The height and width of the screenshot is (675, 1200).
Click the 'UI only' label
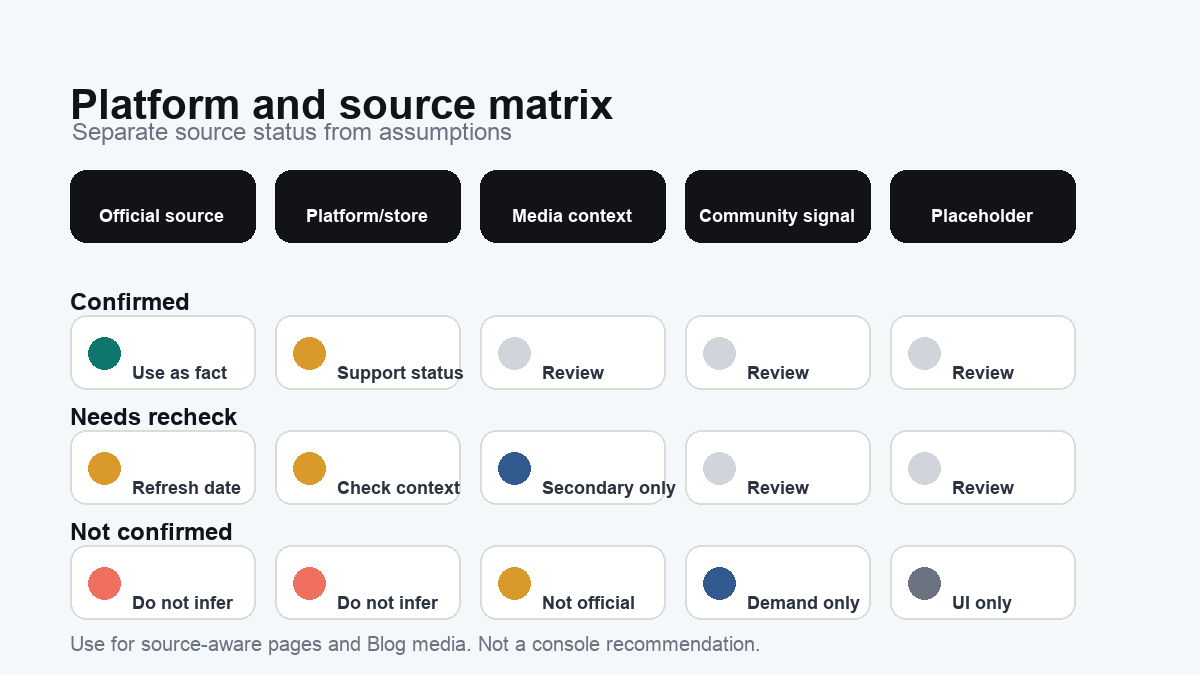982,603
